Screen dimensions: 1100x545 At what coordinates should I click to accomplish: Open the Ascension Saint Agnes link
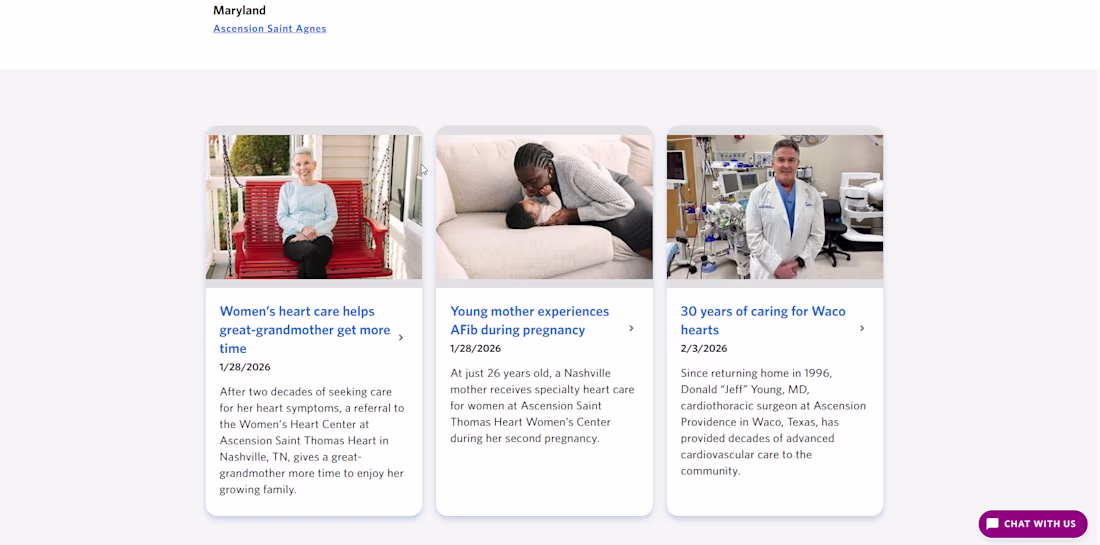(269, 29)
